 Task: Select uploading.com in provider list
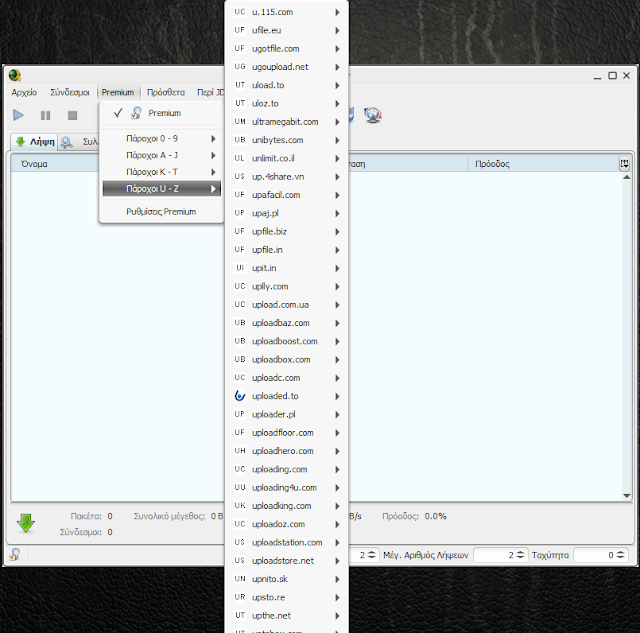287,469
